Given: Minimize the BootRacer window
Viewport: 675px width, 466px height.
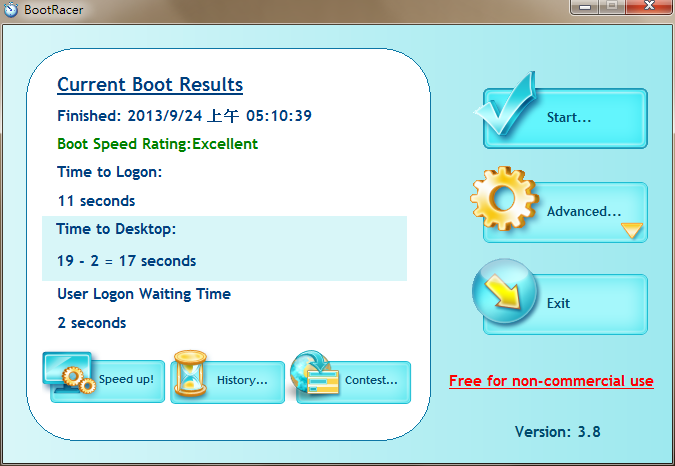Looking at the screenshot, I should (x=584, y=6).
